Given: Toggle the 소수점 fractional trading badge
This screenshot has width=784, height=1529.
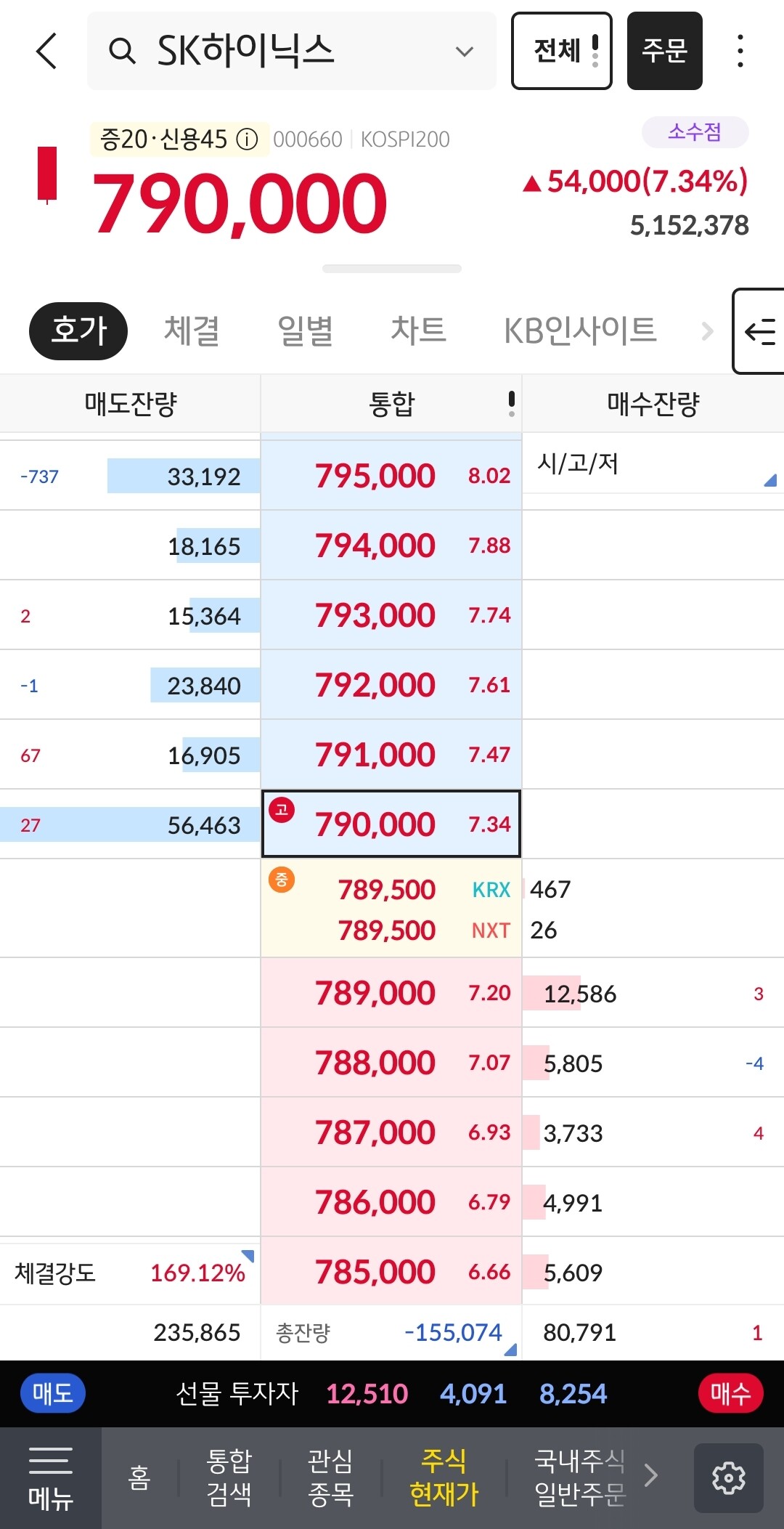Looking at the screenshot, I should (x=695, y=132).
